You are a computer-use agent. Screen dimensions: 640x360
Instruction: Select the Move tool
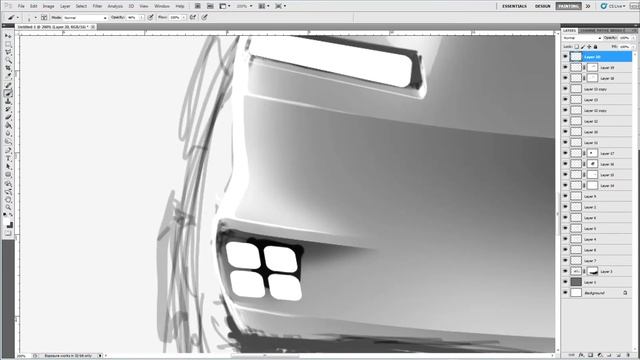8,36
